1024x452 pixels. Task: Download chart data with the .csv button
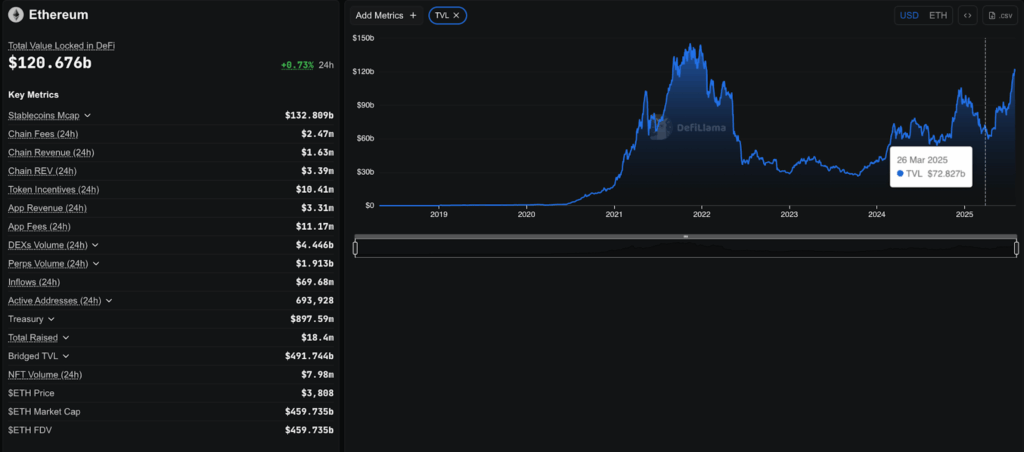pos(1000,15)
